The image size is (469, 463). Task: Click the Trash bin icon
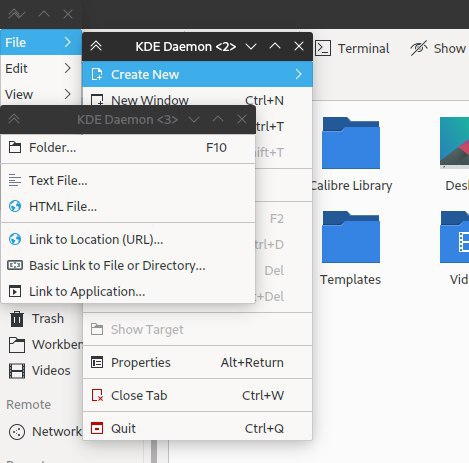[17, 318]
